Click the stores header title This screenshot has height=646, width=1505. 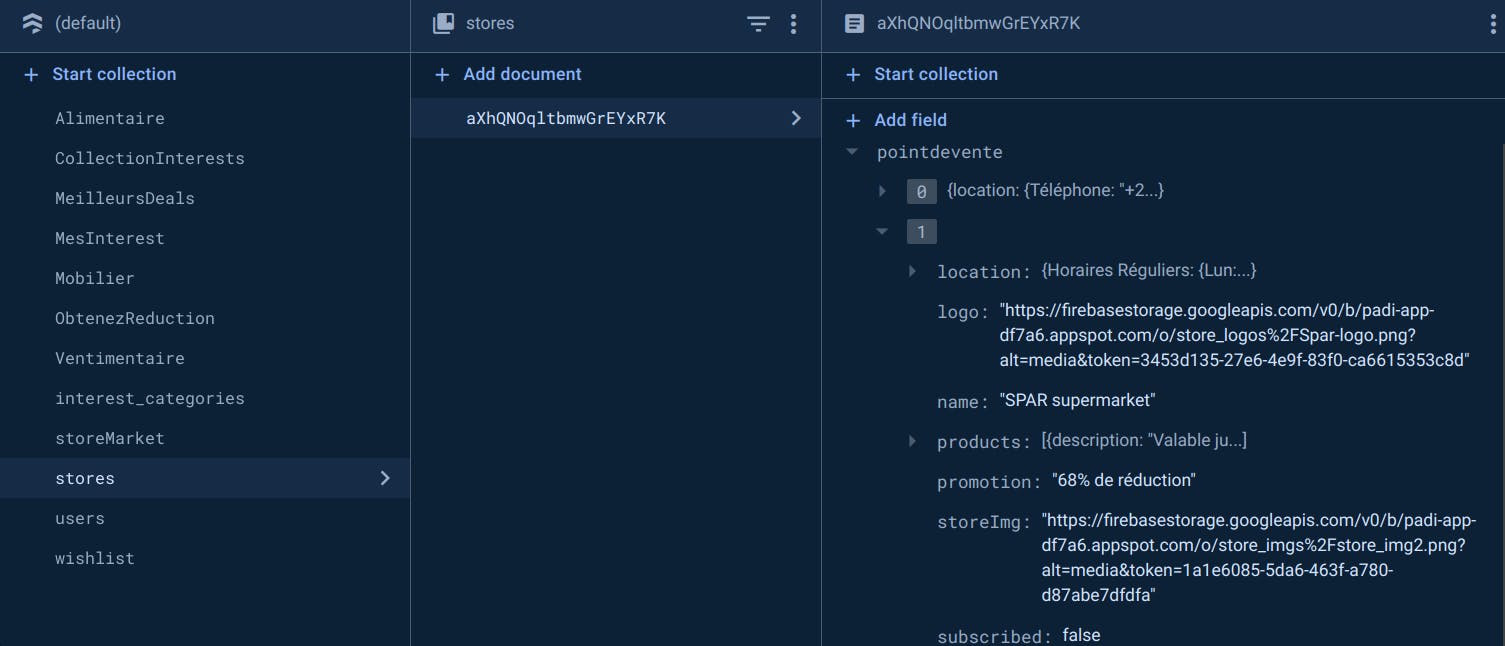pos(490,23)
